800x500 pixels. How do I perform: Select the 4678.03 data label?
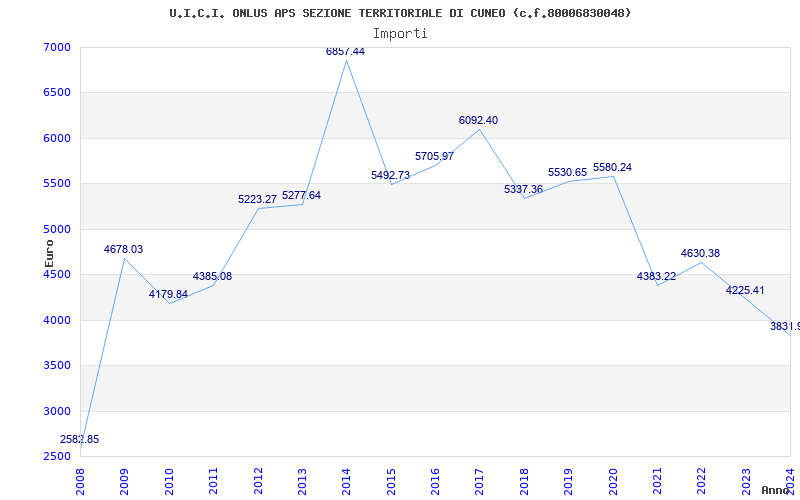[123, 249]
